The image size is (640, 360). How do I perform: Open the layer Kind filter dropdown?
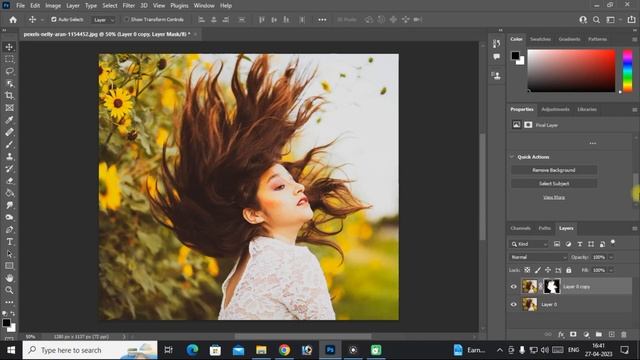tap(529, 244)
